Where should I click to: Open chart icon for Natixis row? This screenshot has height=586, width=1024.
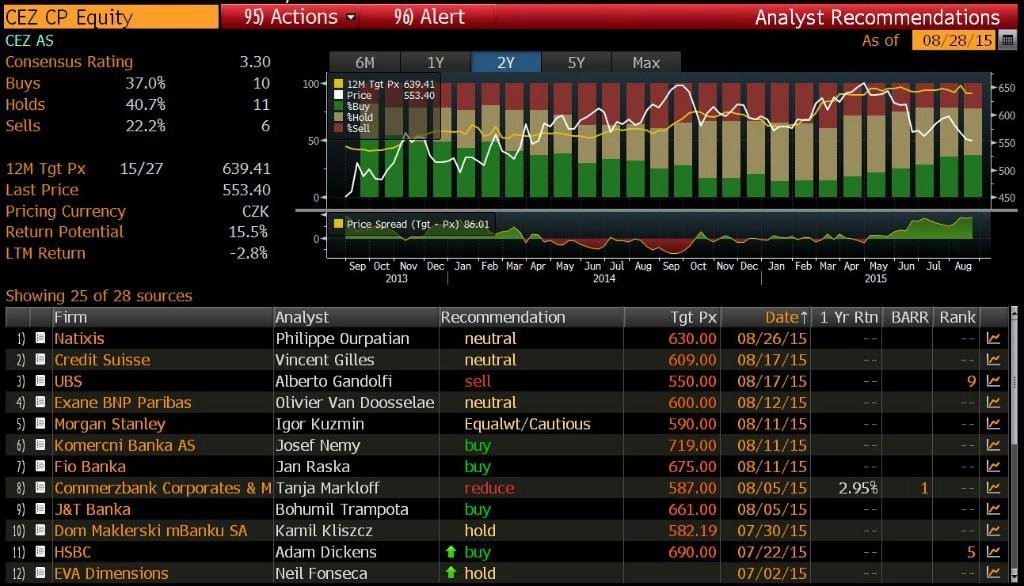pyautogui.click(x=993, y=338)
